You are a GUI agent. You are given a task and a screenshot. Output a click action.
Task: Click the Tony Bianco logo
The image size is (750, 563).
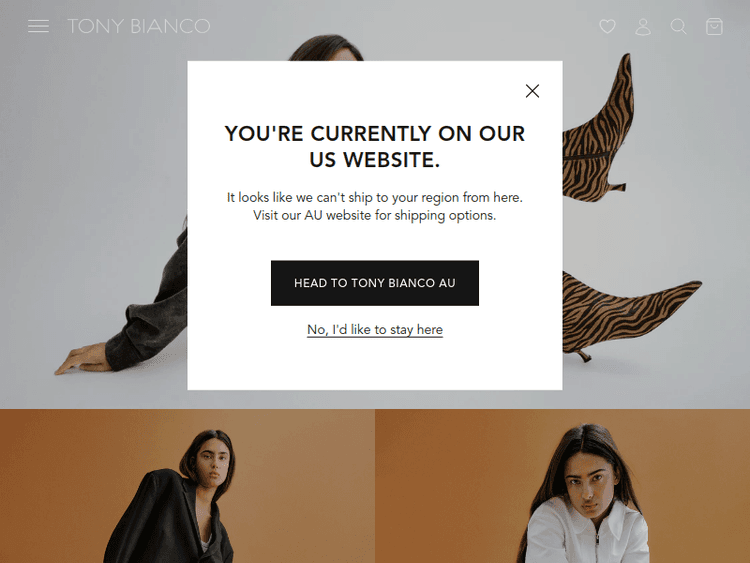tap(139, 26)
